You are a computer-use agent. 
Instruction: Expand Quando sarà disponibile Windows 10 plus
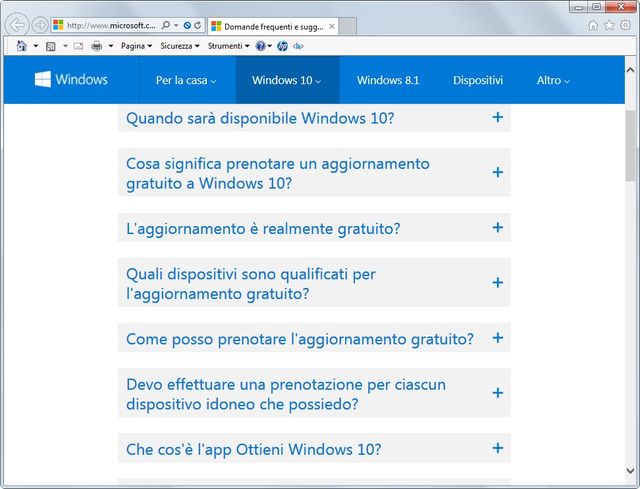498,117
